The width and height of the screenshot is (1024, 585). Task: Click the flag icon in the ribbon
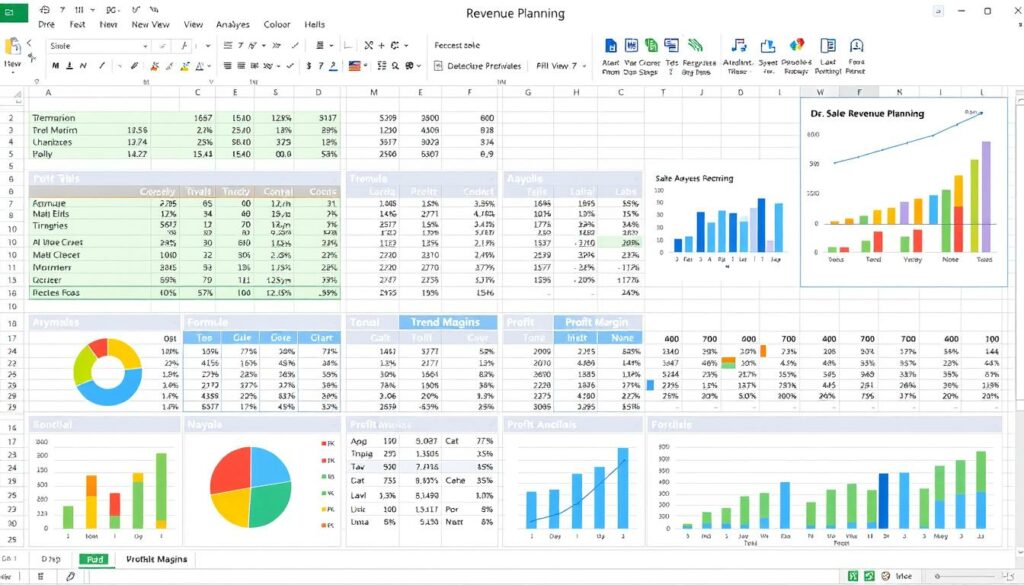(355, 66)
